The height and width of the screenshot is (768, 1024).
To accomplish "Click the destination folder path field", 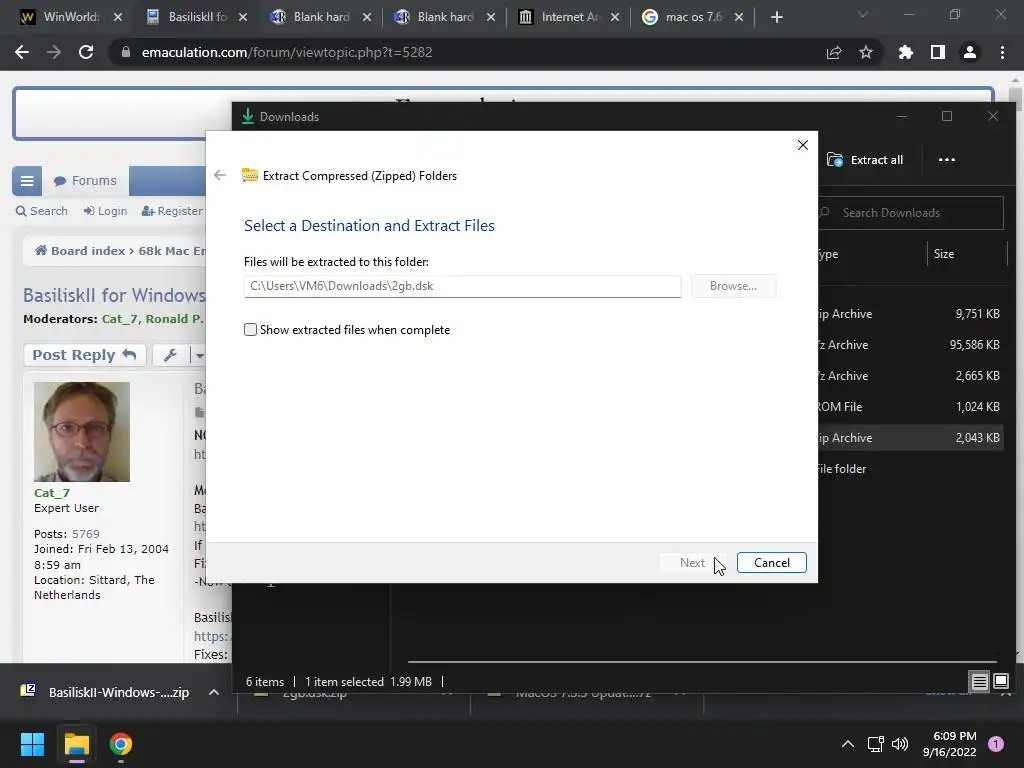I will coord(462,286).
